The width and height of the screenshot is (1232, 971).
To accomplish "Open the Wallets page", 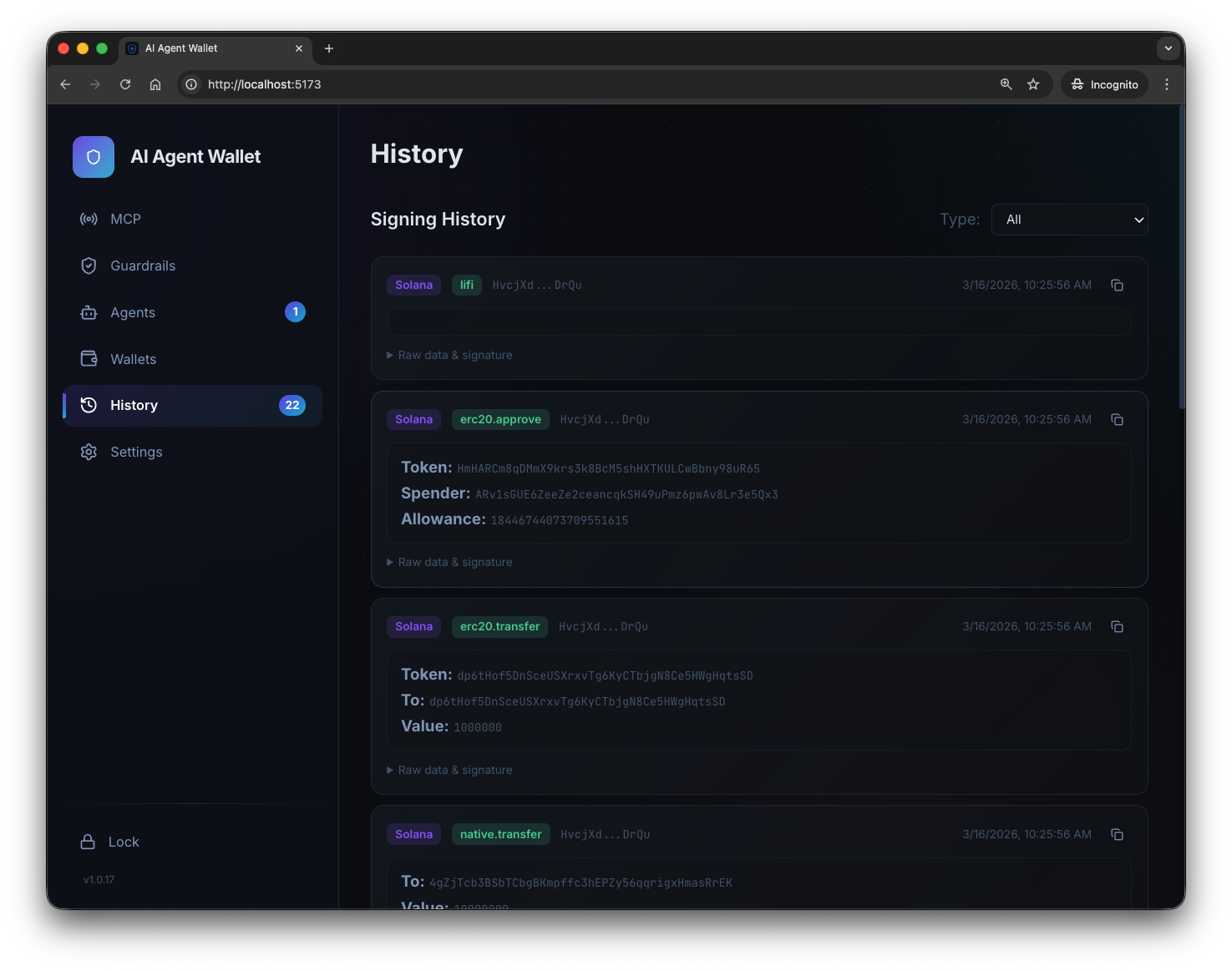I will [134, 359].
